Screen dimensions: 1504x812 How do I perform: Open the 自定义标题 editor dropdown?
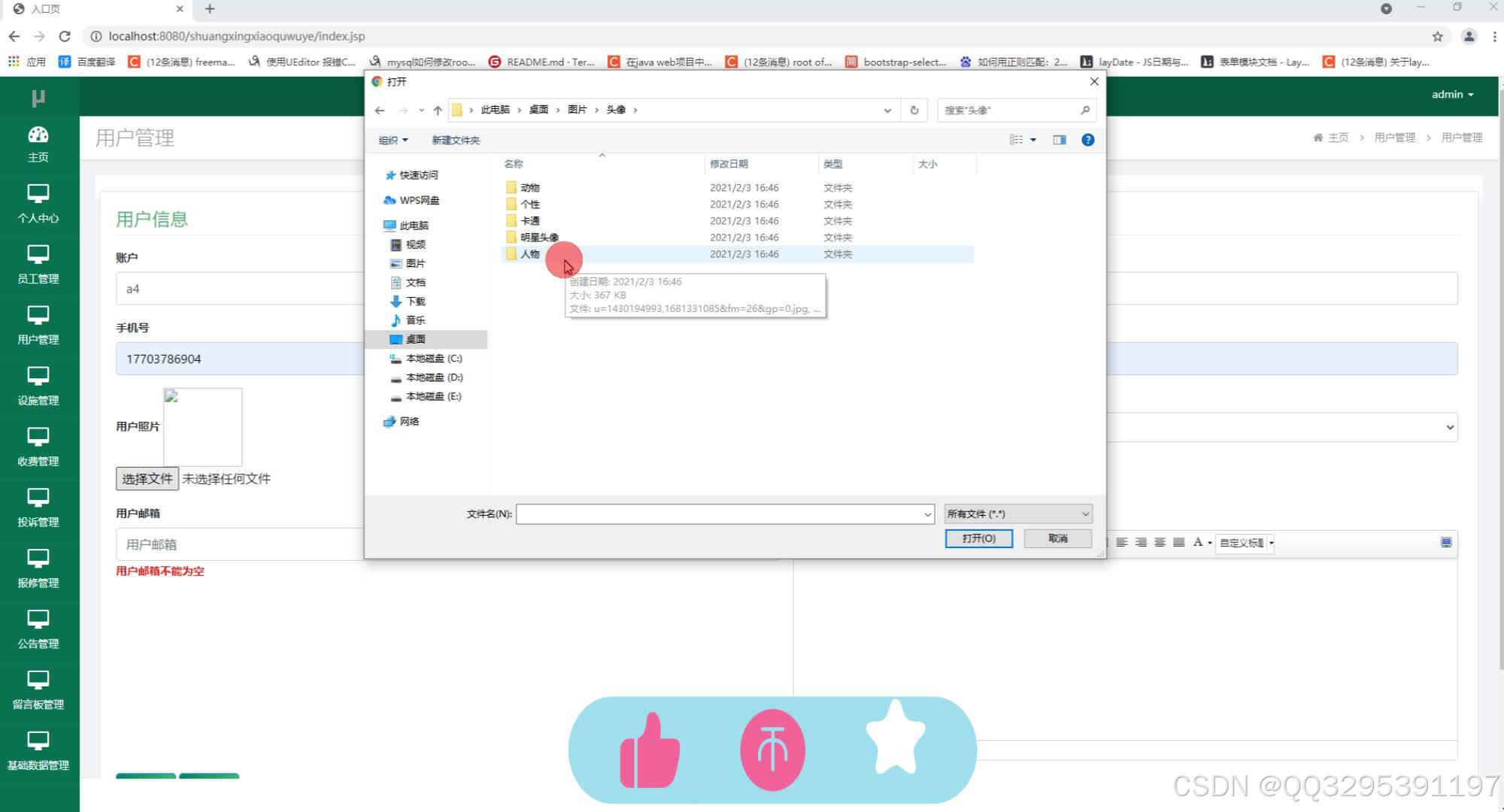click(x=1245, y=543)
